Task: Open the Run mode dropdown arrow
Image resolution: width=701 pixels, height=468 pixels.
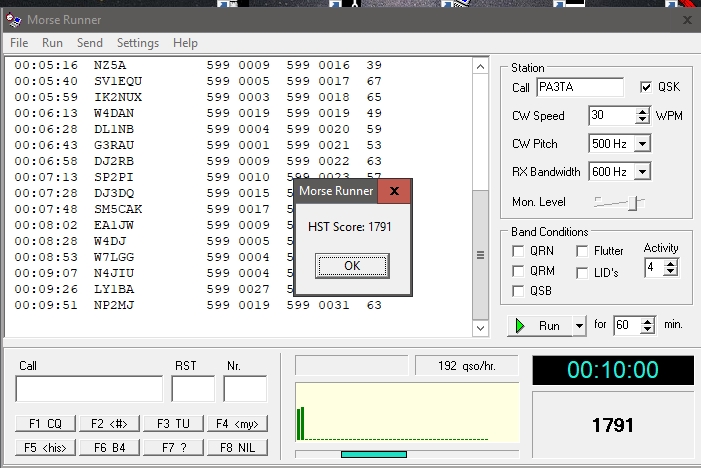Action: point(579,325)
